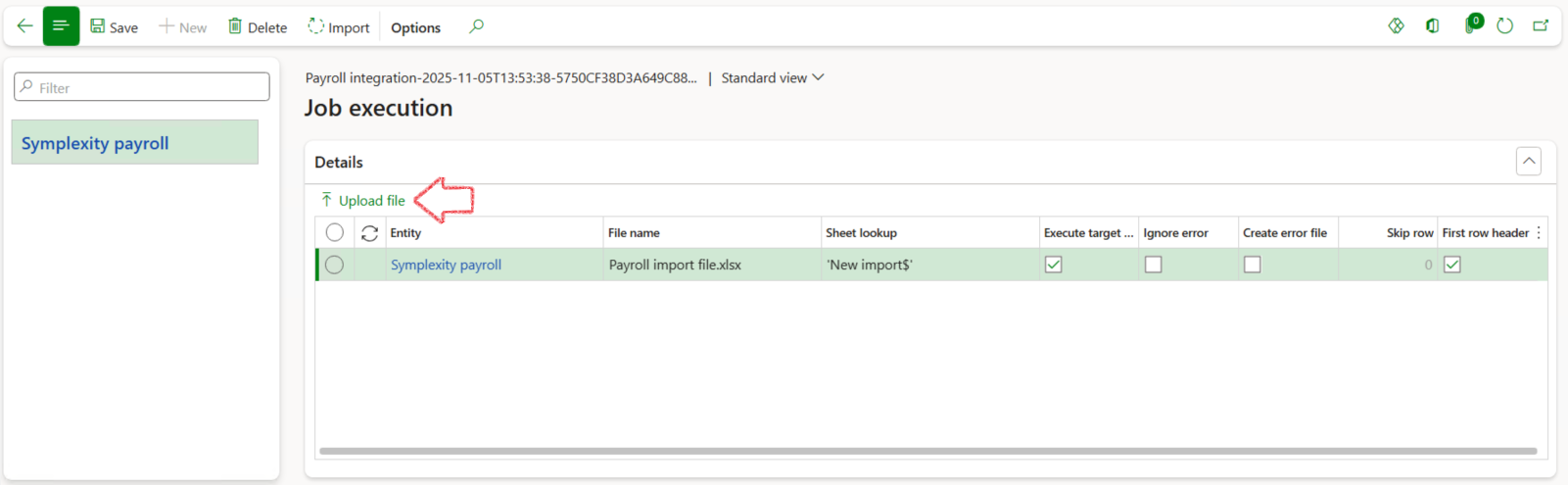Click the Upload file button

(x=363, y=201)
